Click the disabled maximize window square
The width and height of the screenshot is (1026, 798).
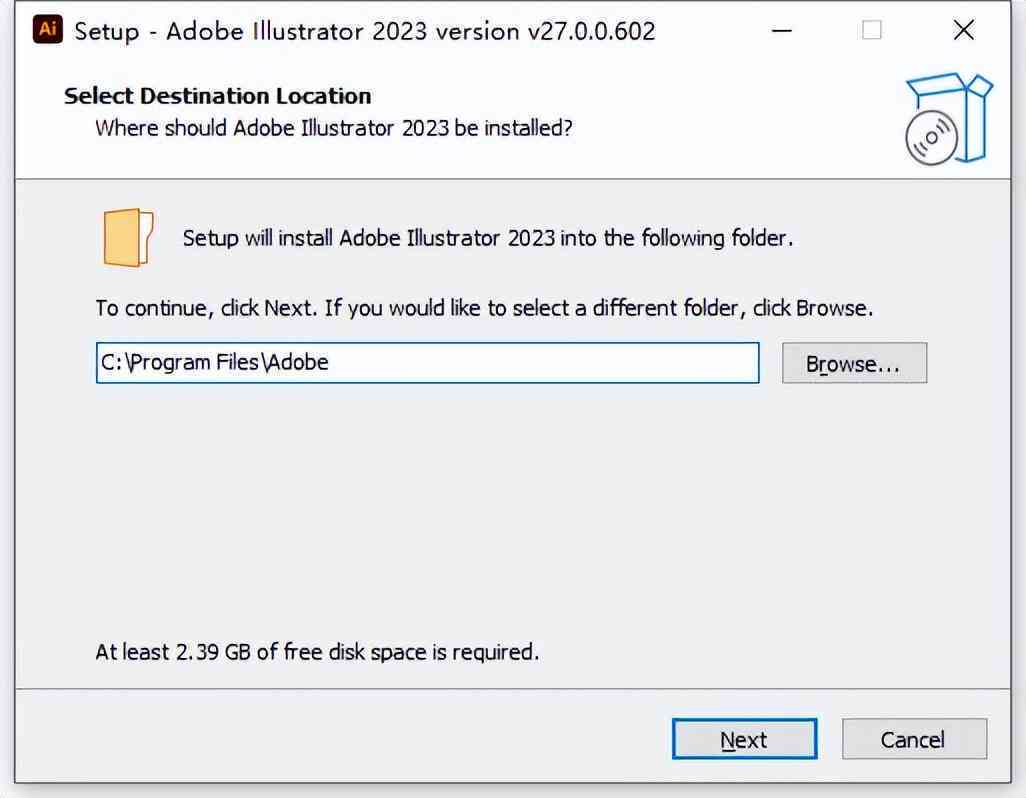click(x=872, y=30)
